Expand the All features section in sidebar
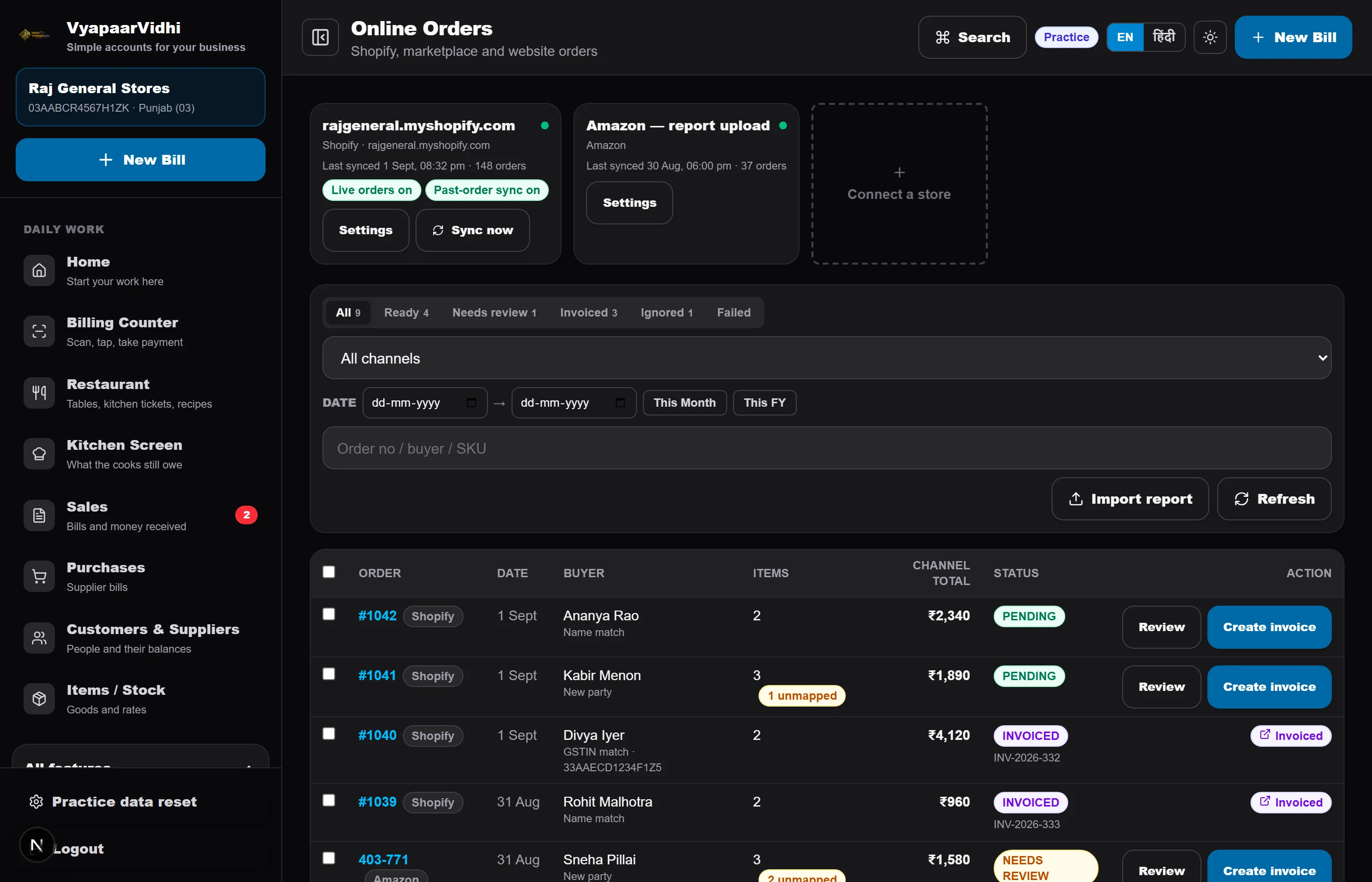This screenshot has height=882, width=1372. [140, 757]
